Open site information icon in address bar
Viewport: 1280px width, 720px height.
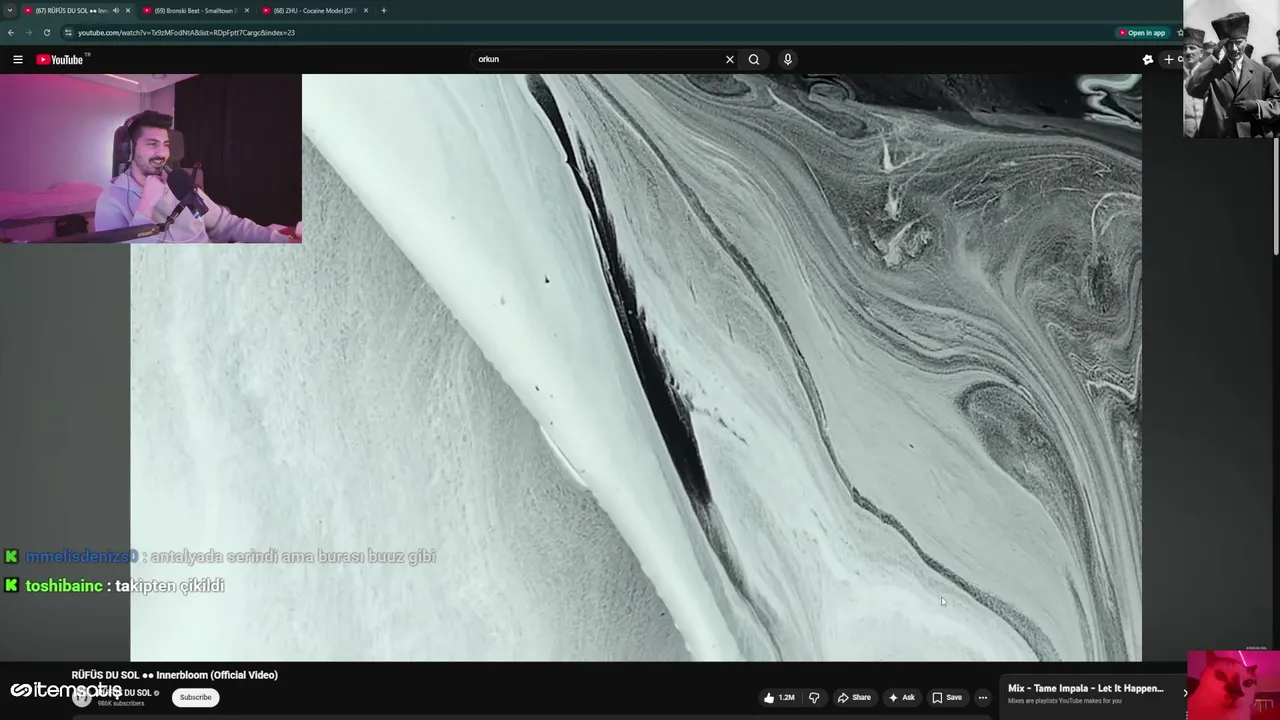pyautogui.click(x=68, y=32)
